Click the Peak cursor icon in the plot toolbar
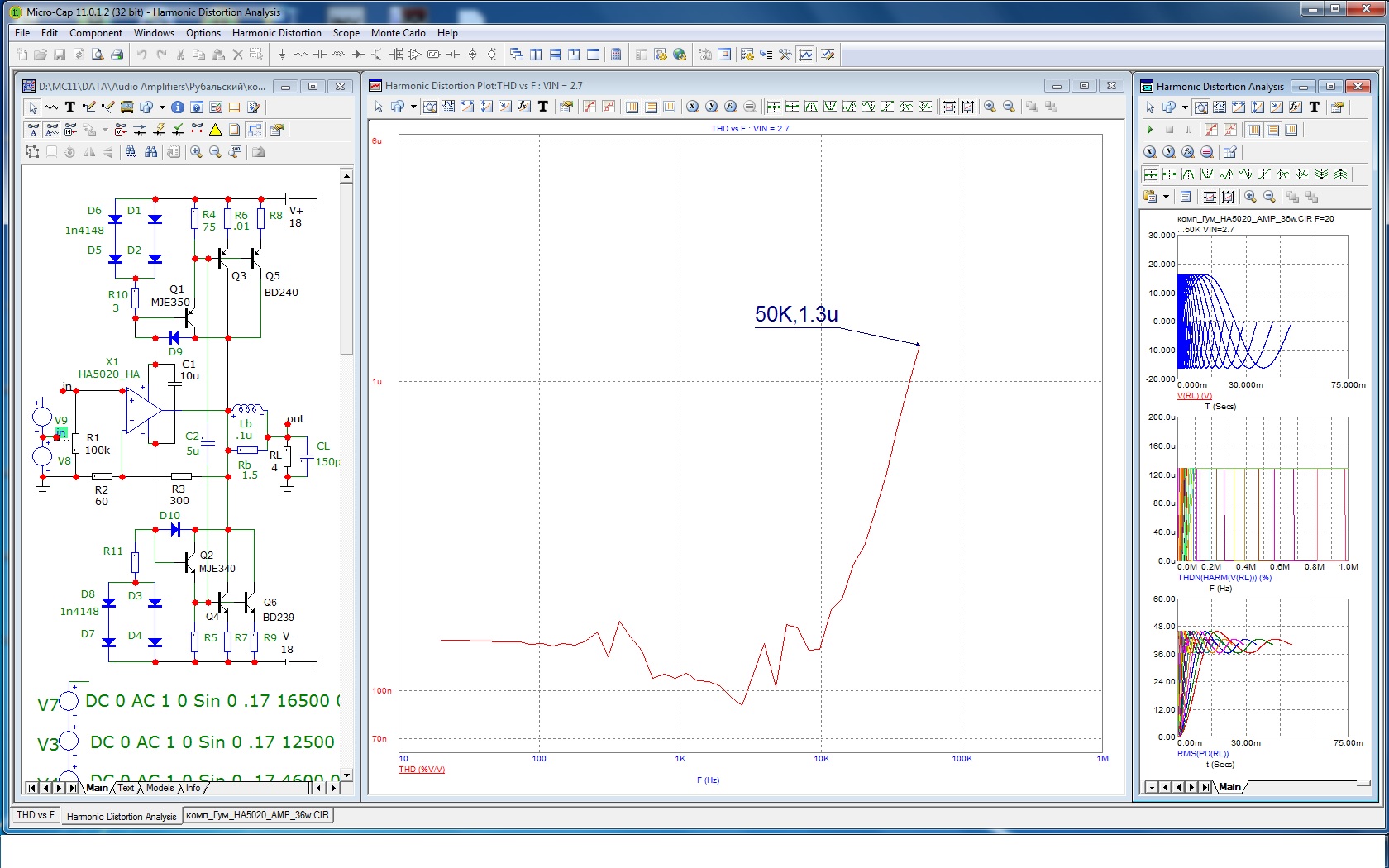This screenshot has width=1389, height=868. pyautogui.click(x=811, y=107)
